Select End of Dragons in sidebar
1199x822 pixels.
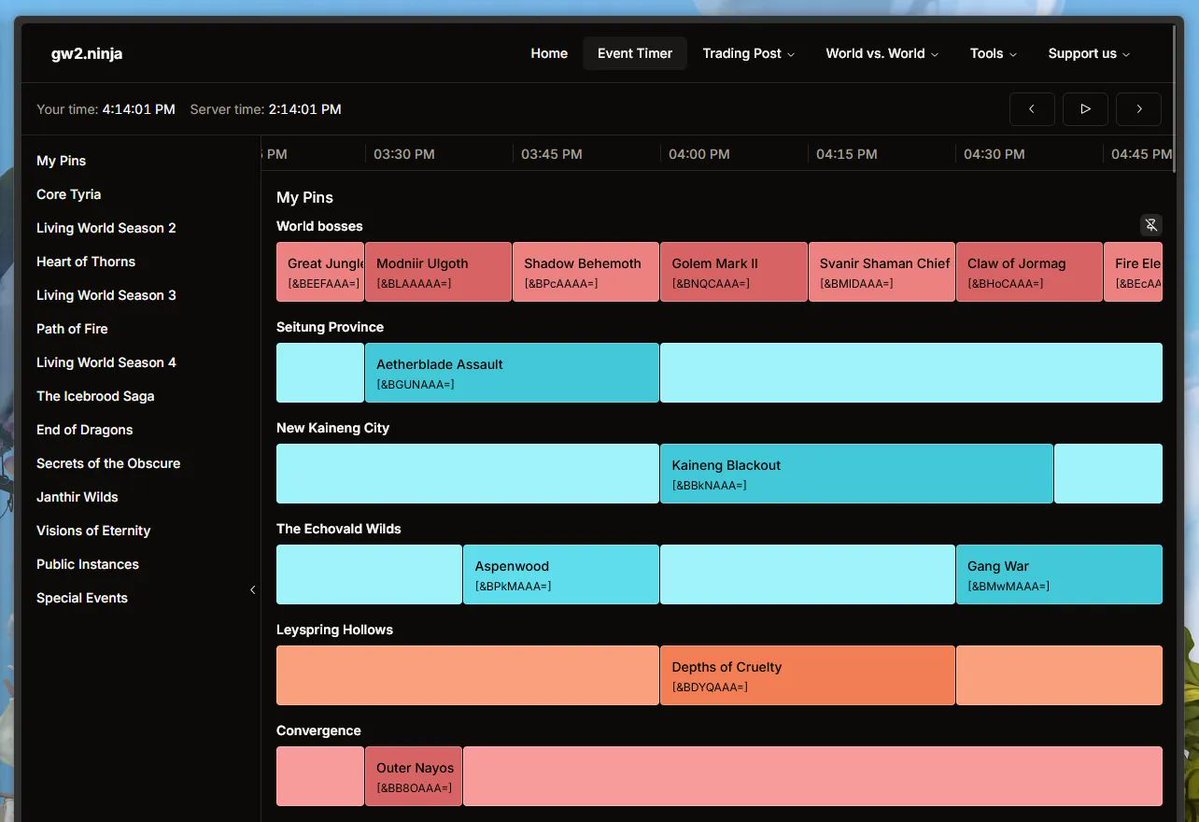[85, 430]
